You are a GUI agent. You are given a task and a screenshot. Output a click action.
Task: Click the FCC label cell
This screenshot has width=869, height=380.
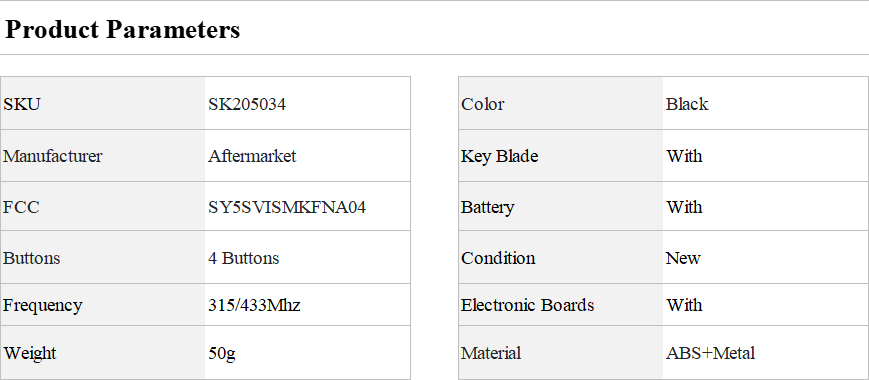click(103, 206)
